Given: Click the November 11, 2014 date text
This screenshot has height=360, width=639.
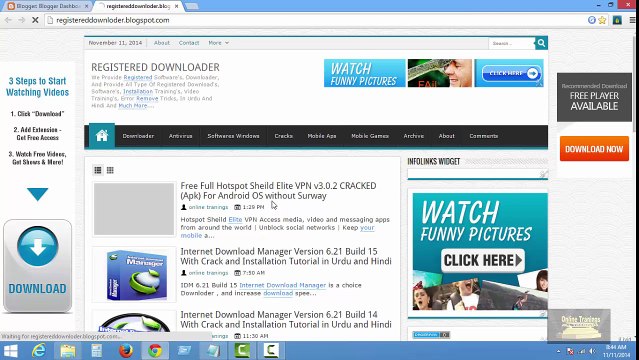Looking at the screenshot, I should [115, 43].
